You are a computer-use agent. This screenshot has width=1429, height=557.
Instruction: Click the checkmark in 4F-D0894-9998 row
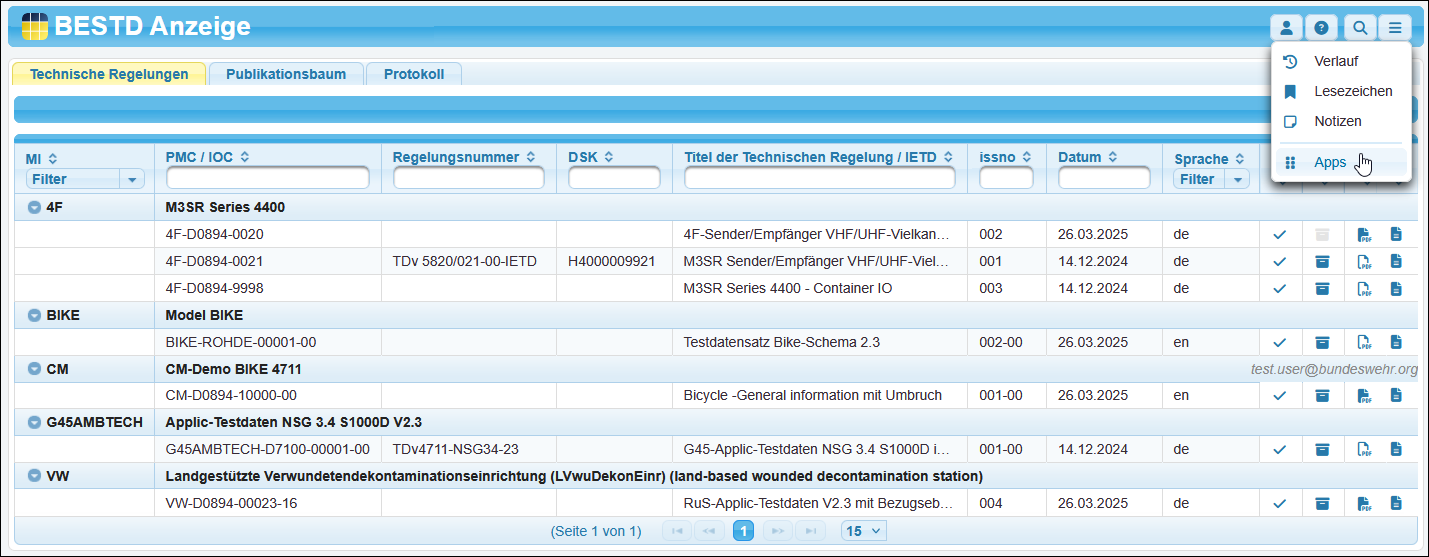point(1279,289)
